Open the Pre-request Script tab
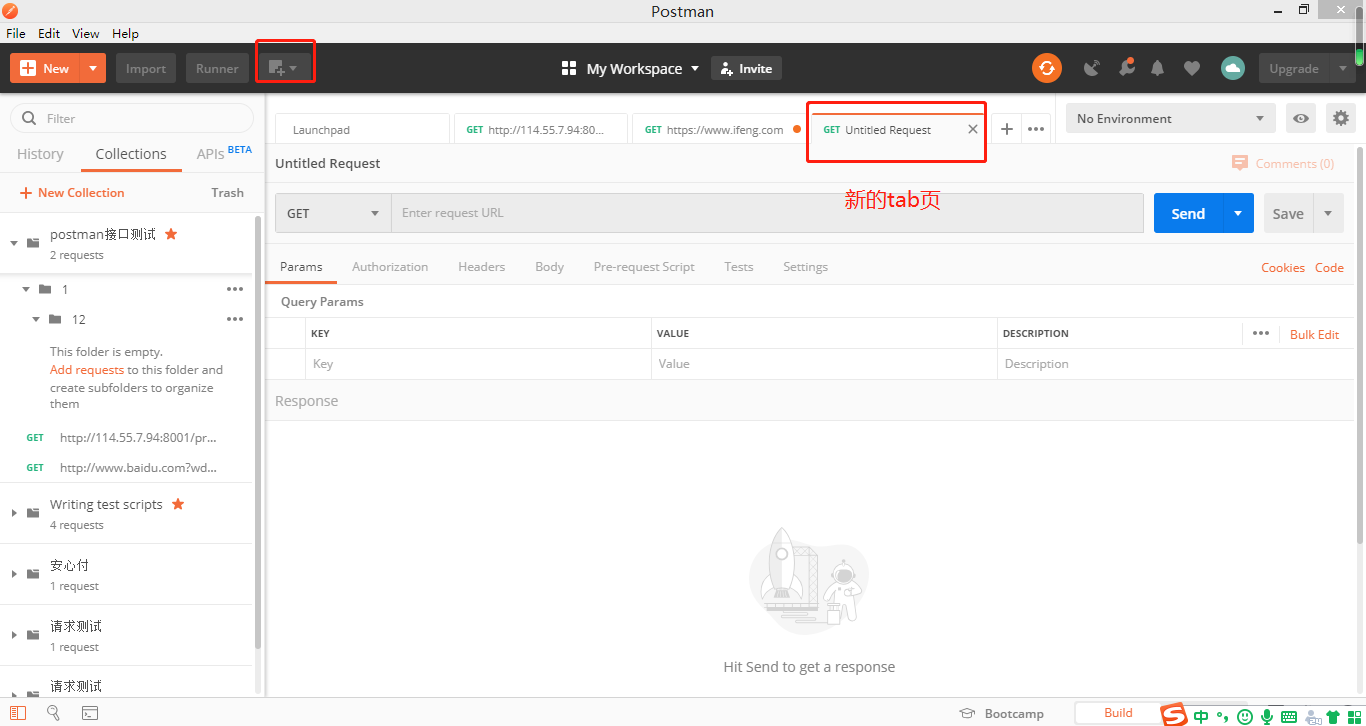This screenshot has height=726, width=1366. 644,266
